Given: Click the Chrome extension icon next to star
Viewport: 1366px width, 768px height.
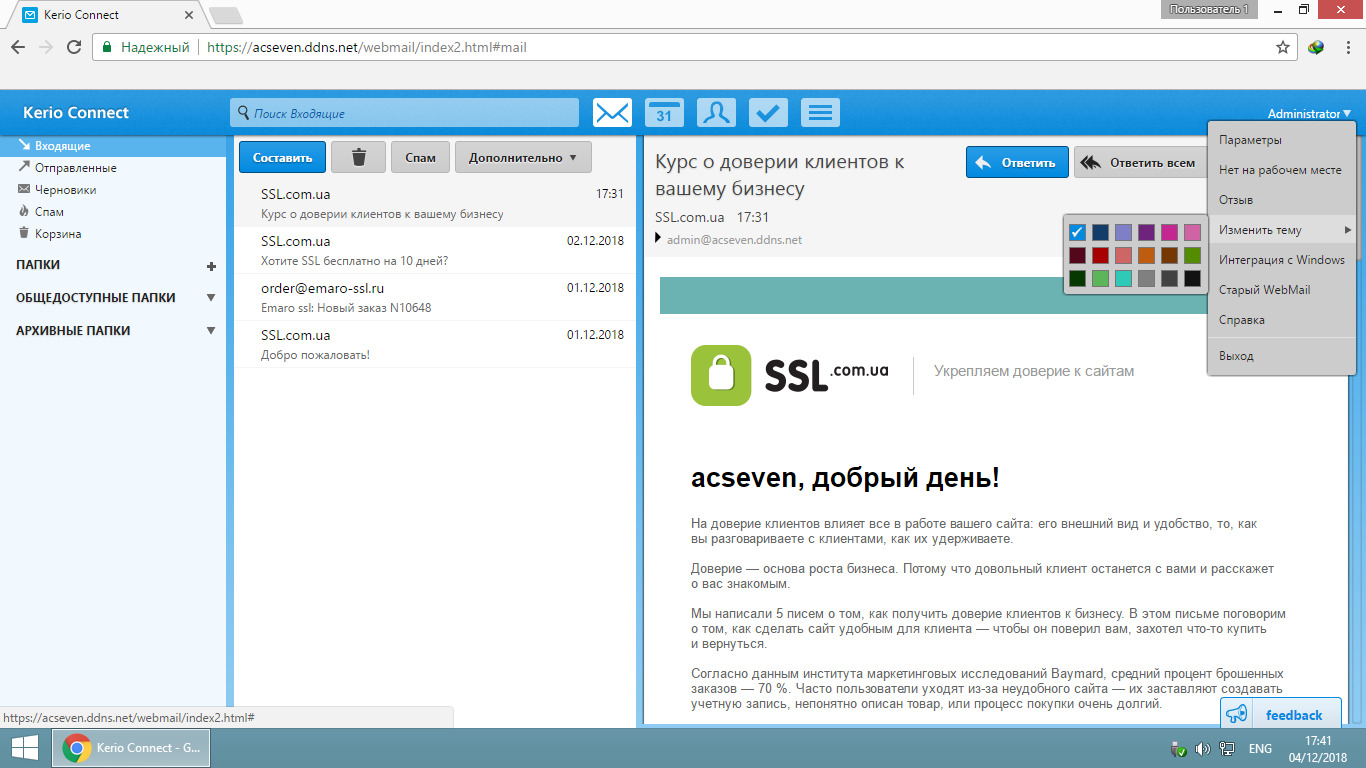Looking at the screenshot, I should (1316, 47).
